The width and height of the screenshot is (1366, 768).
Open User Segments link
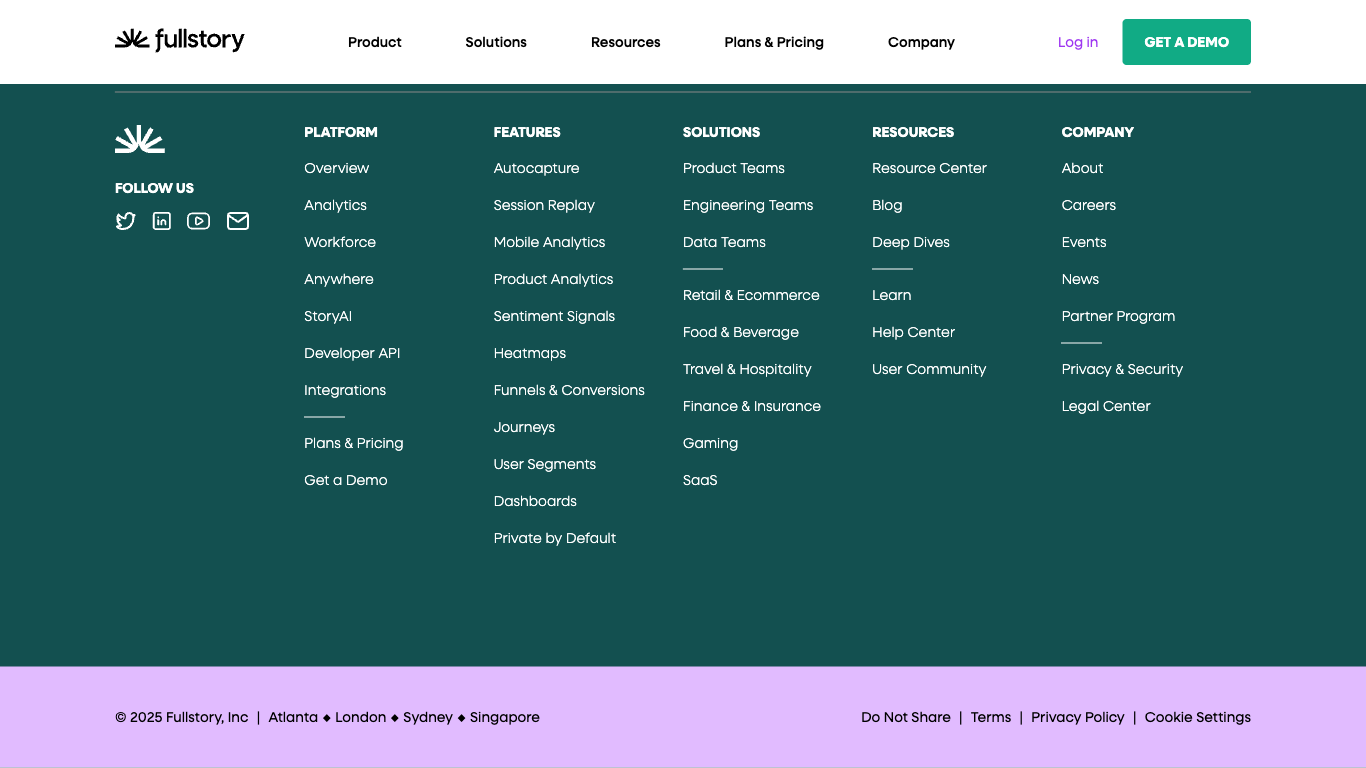[545, 464]
